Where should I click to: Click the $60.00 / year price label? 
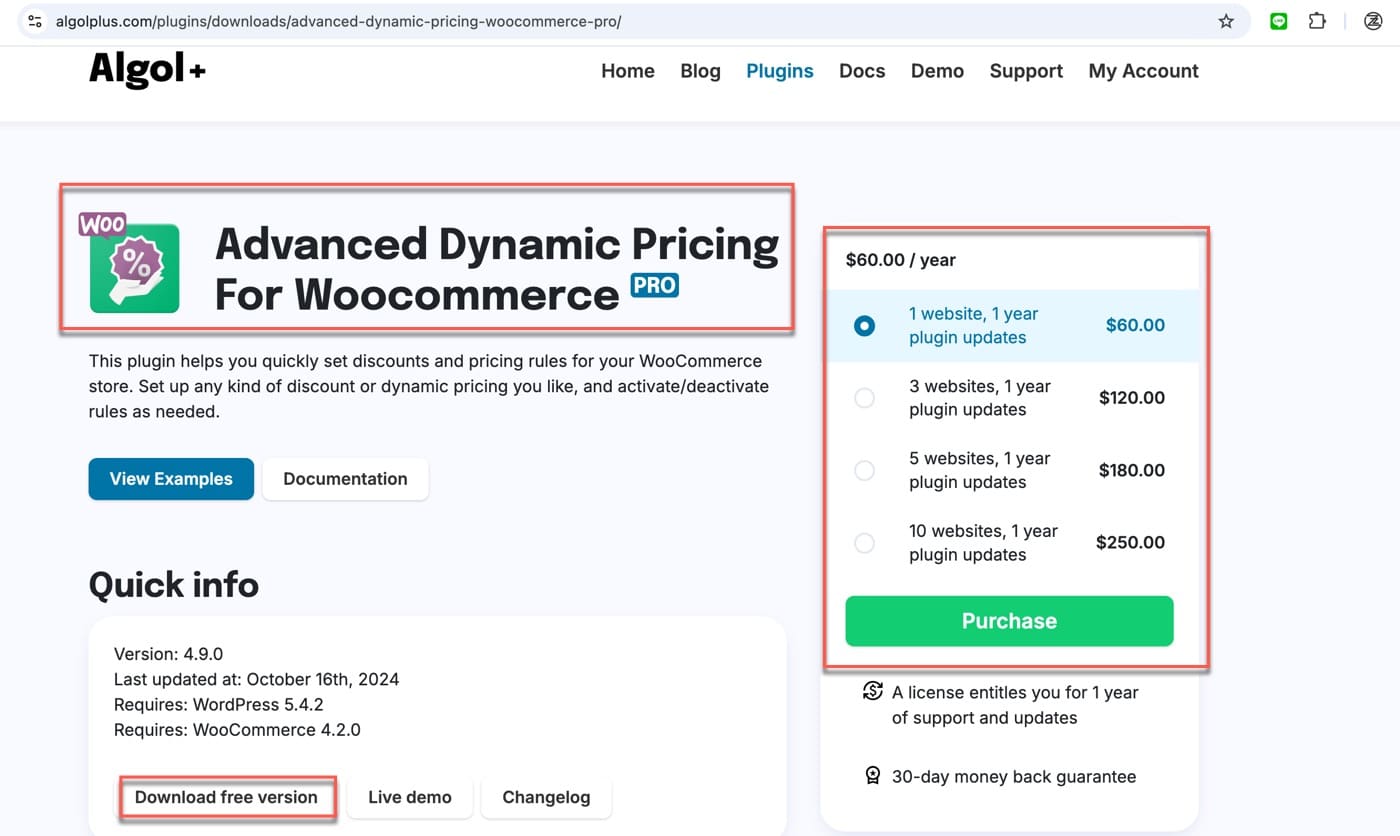pos(901,260)
